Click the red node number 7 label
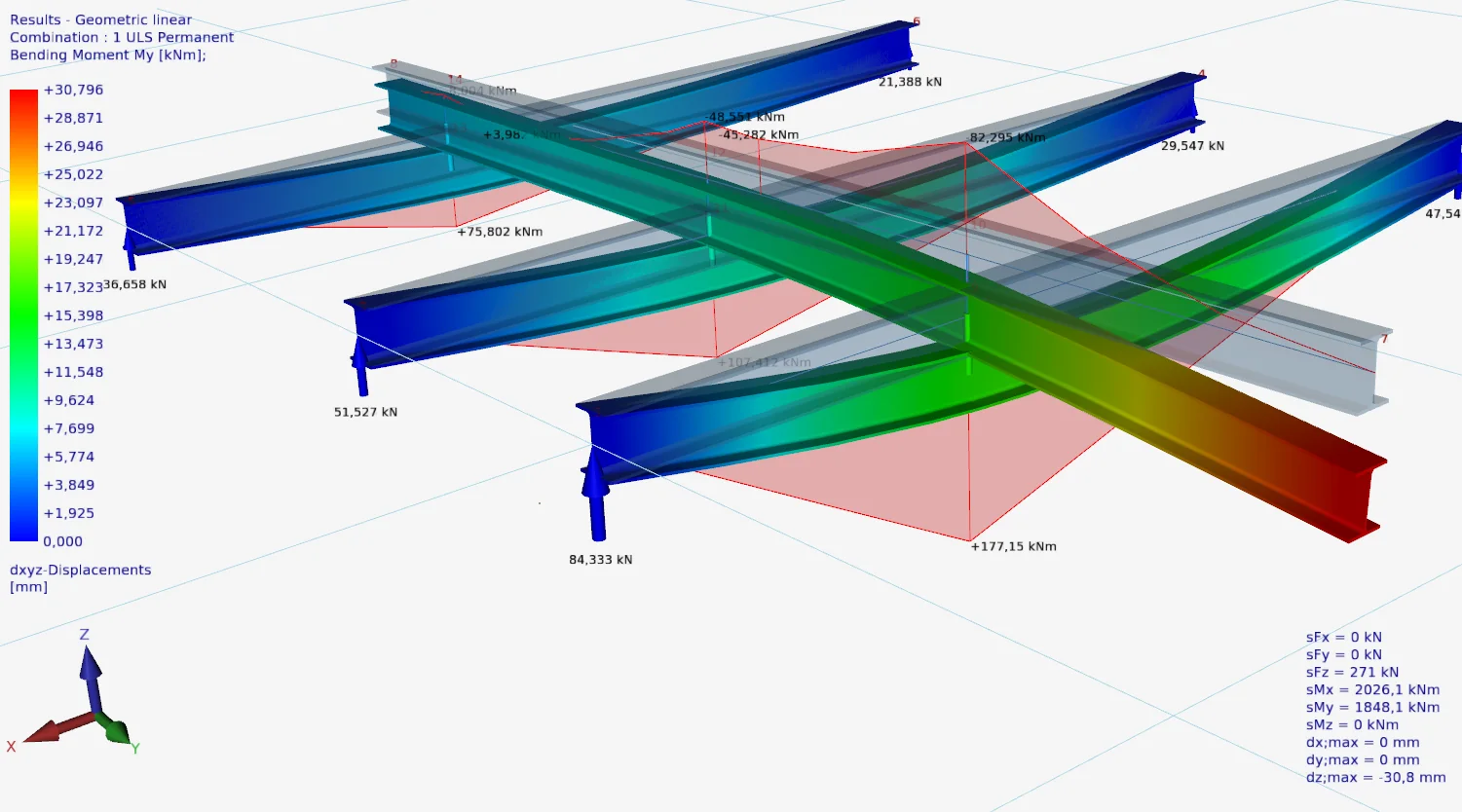This screenshot has width=1462, height=812. 1384,339
